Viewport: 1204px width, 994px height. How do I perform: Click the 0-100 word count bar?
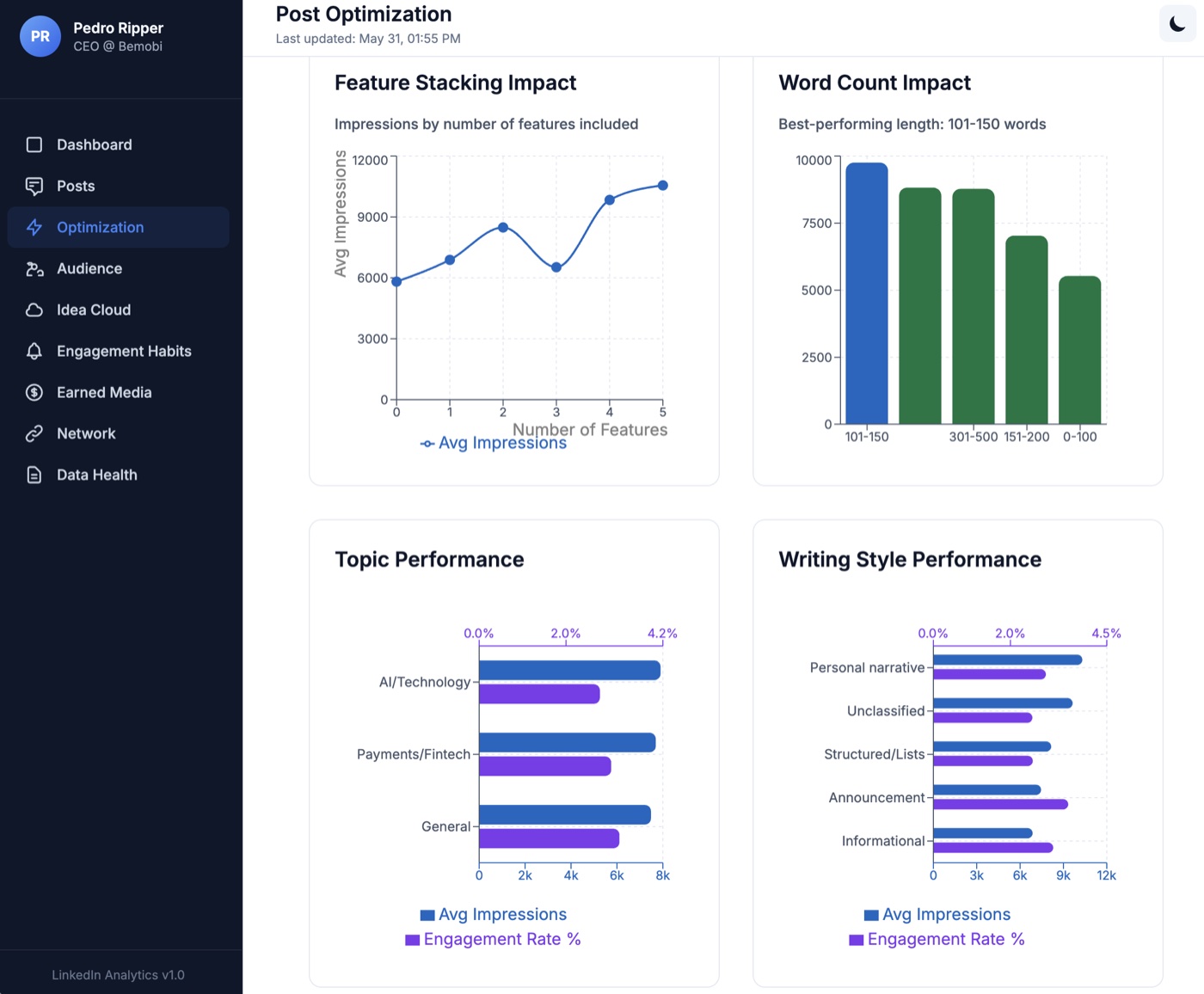coord(1080,350)
